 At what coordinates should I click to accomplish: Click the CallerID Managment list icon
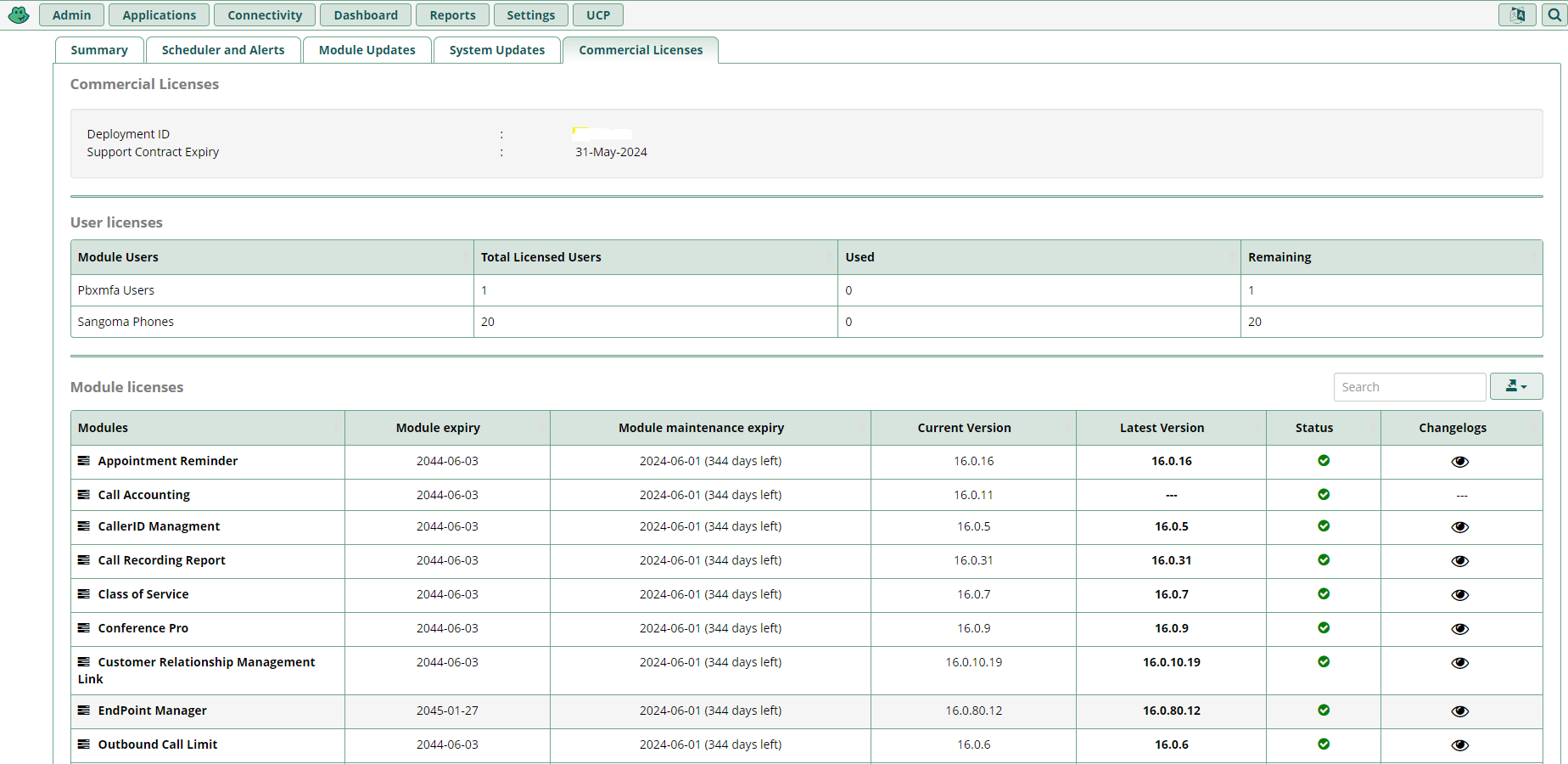(x=84, y=526)
